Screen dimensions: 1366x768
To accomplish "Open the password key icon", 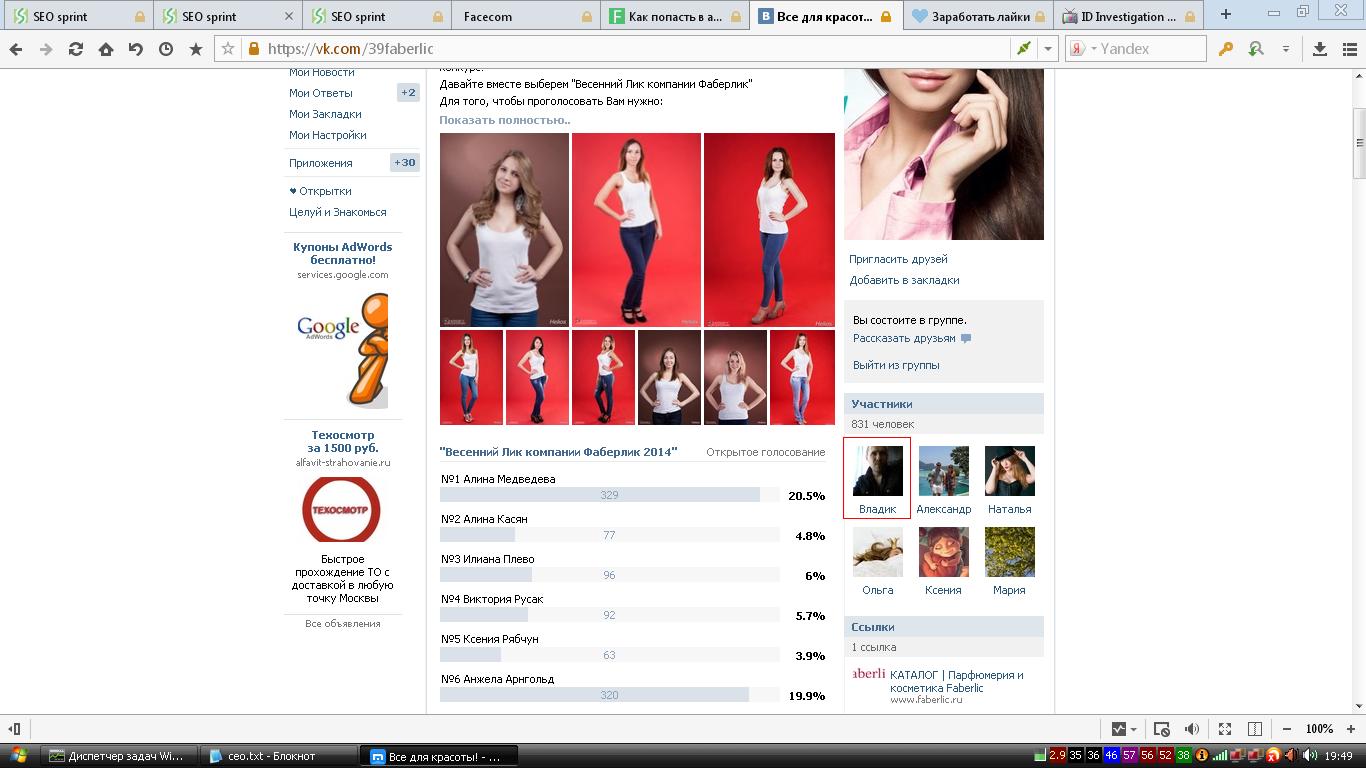I will tap(1226, 48).
